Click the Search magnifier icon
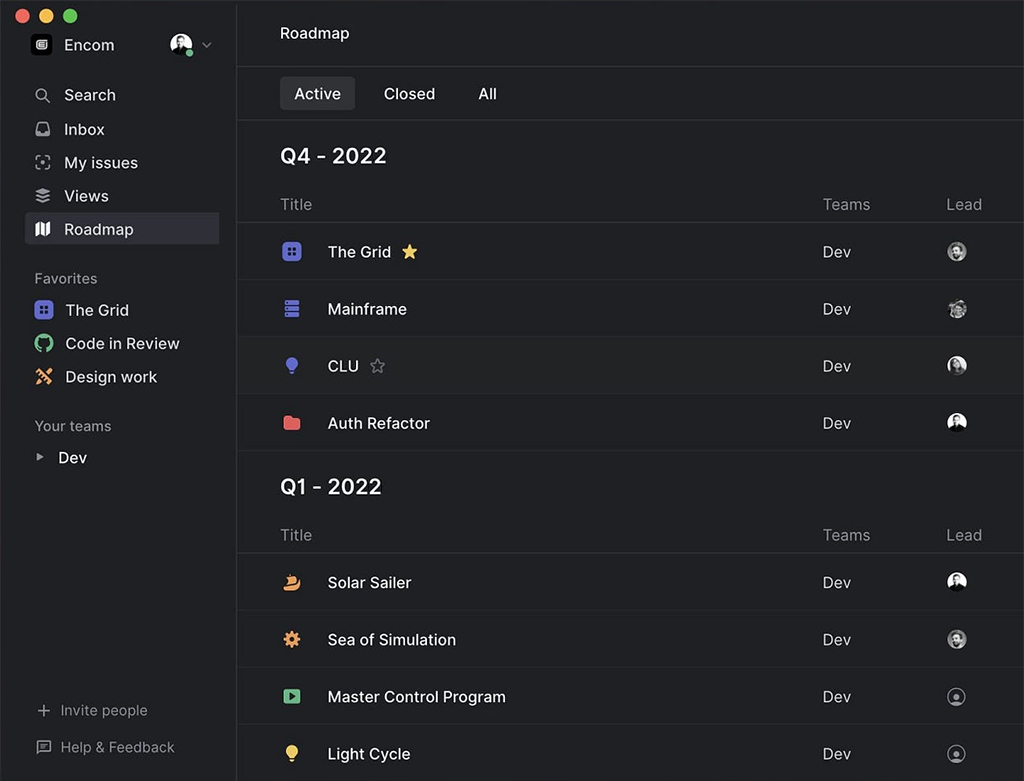Screen dimensions: 1024x781 [x=42, y=95]
